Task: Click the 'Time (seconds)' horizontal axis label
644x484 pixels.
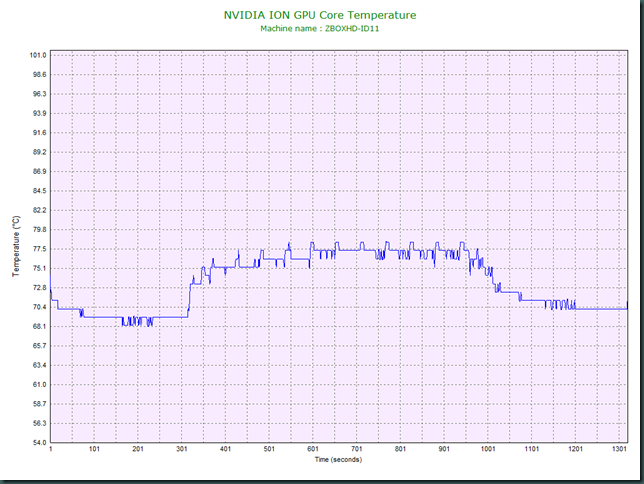Action: coord(338,459)
